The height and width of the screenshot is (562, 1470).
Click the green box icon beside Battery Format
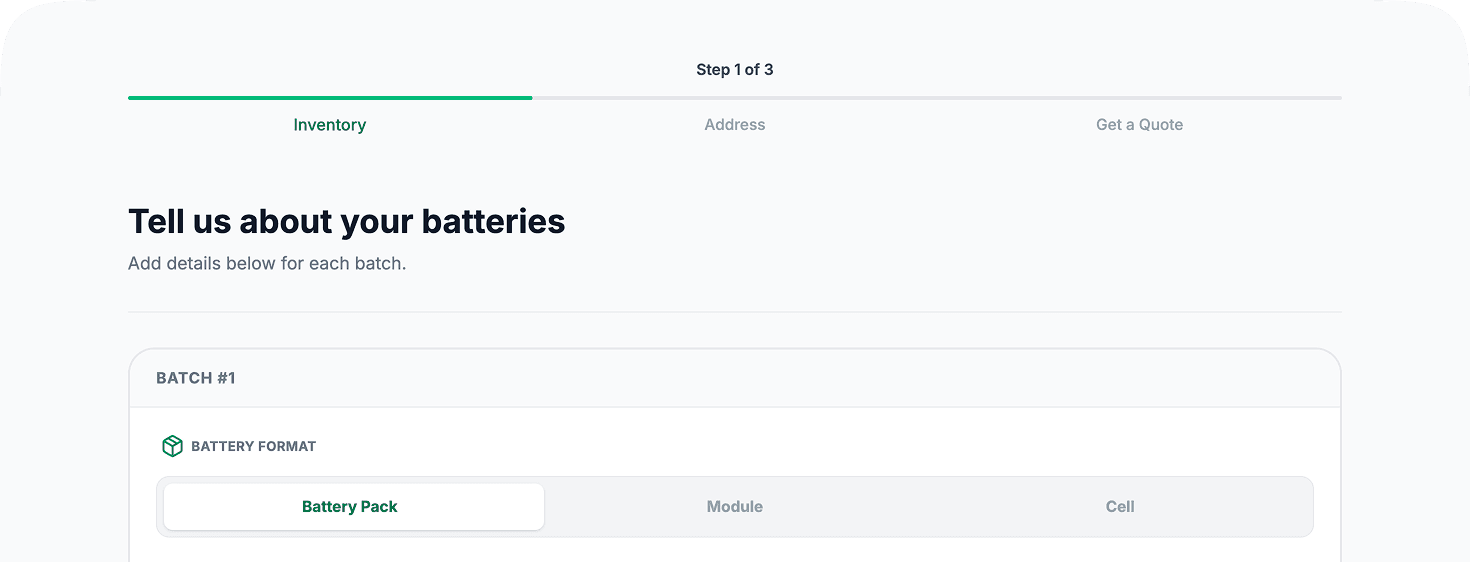click(172, 446)
